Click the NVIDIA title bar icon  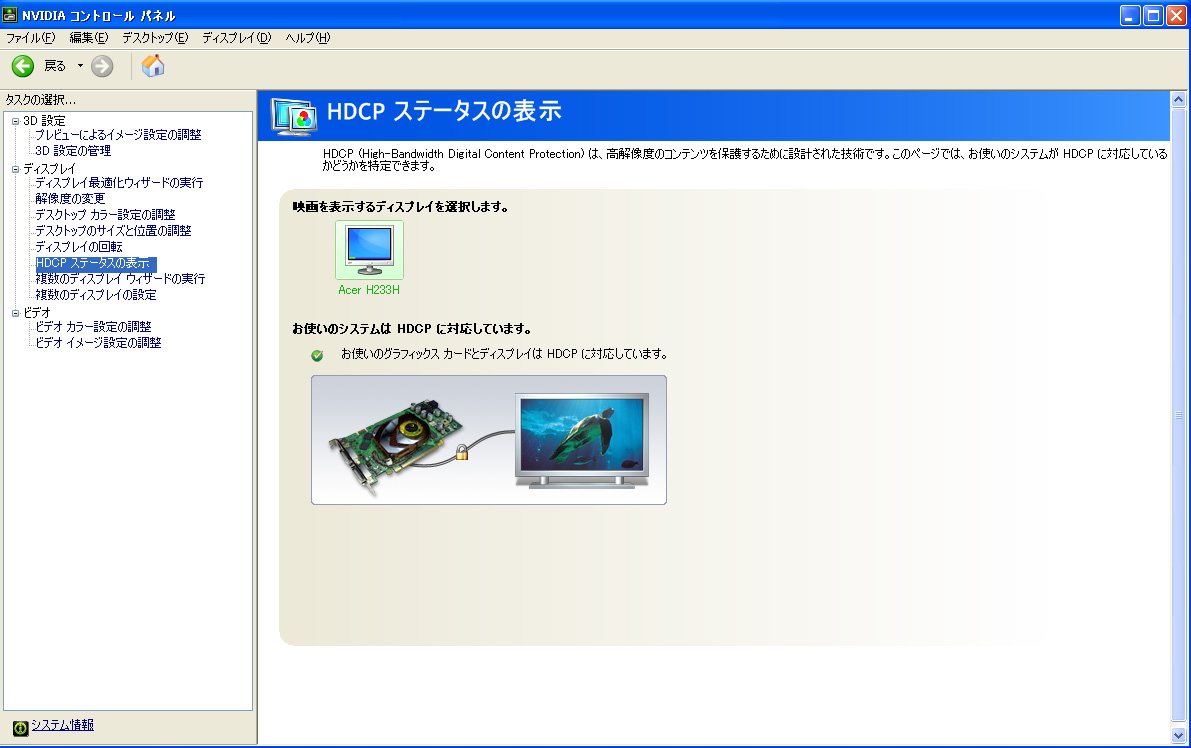click(x=10, y=15)
